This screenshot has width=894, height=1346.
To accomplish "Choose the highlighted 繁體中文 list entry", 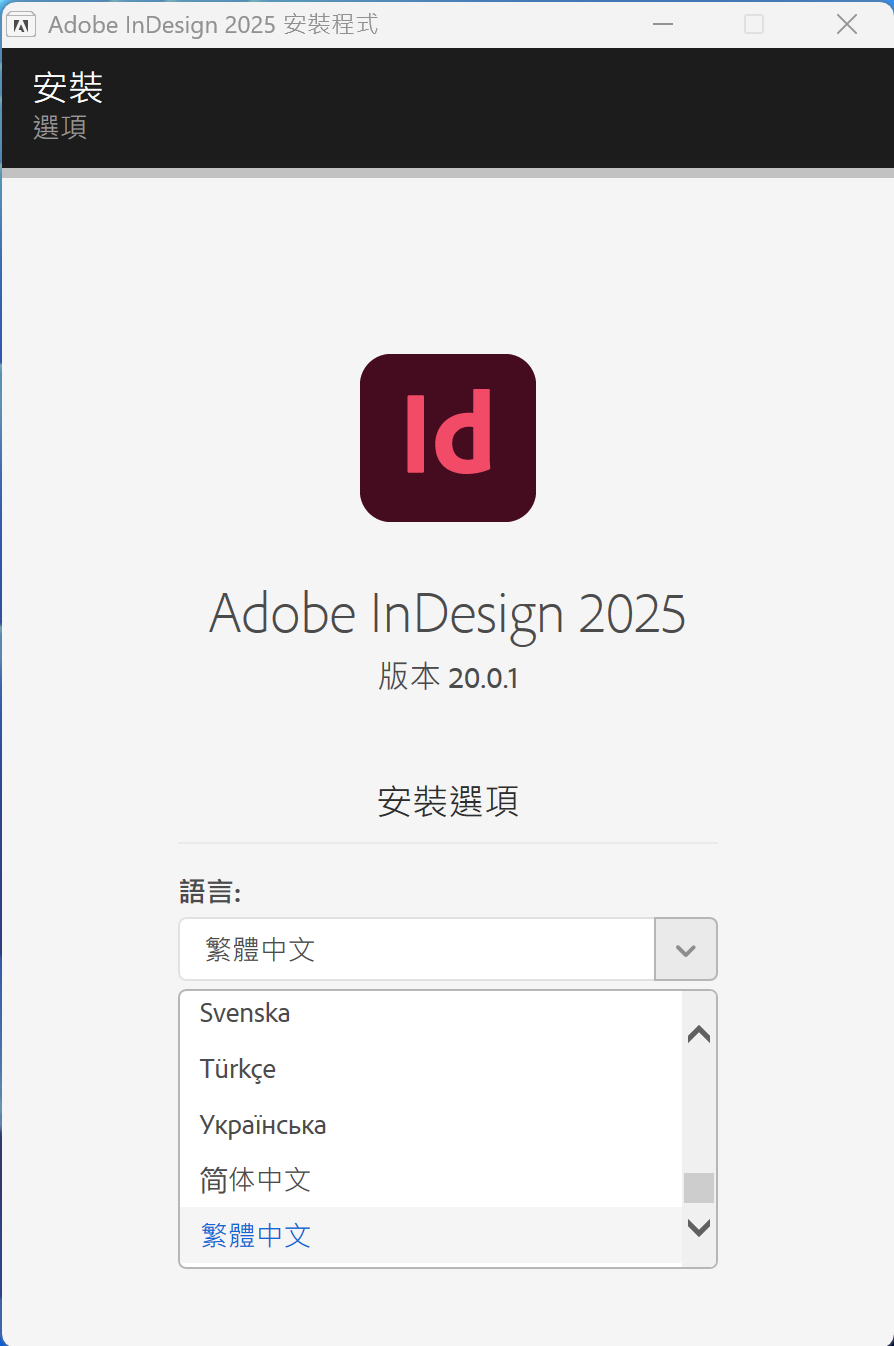I will point(255,1236).
